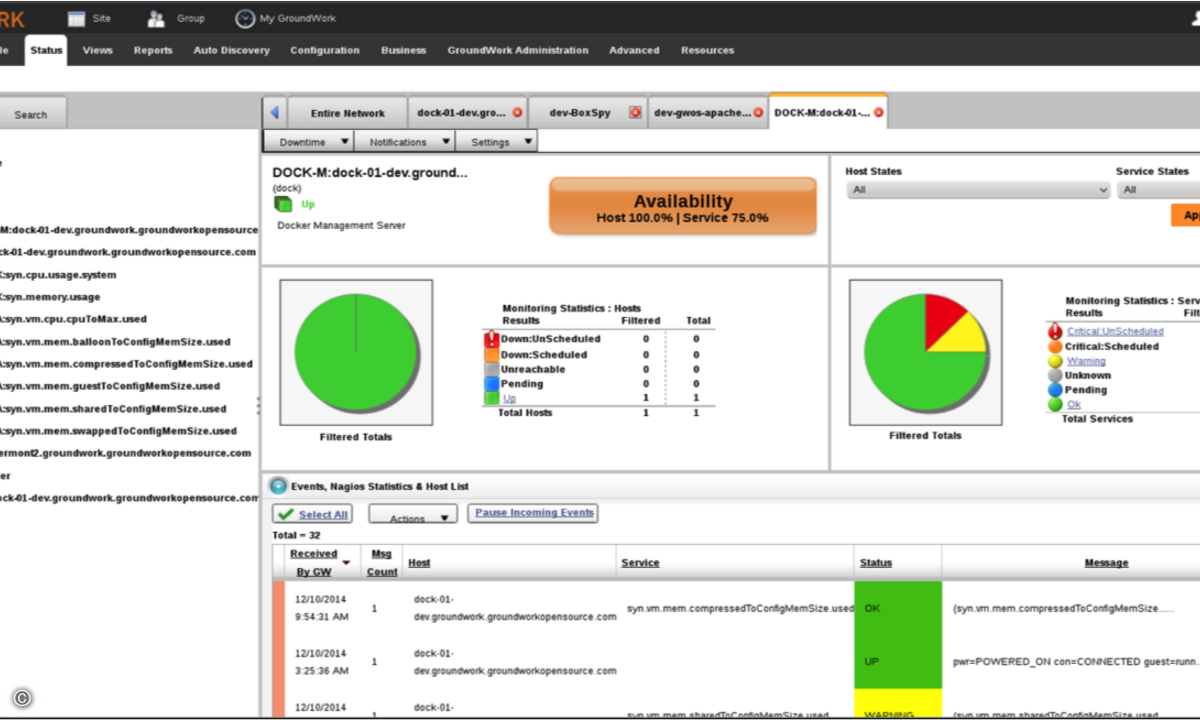Click the blue tab scroll-left arrow
The height and width of the screenshot is (720, 1200).
[274, 113]
